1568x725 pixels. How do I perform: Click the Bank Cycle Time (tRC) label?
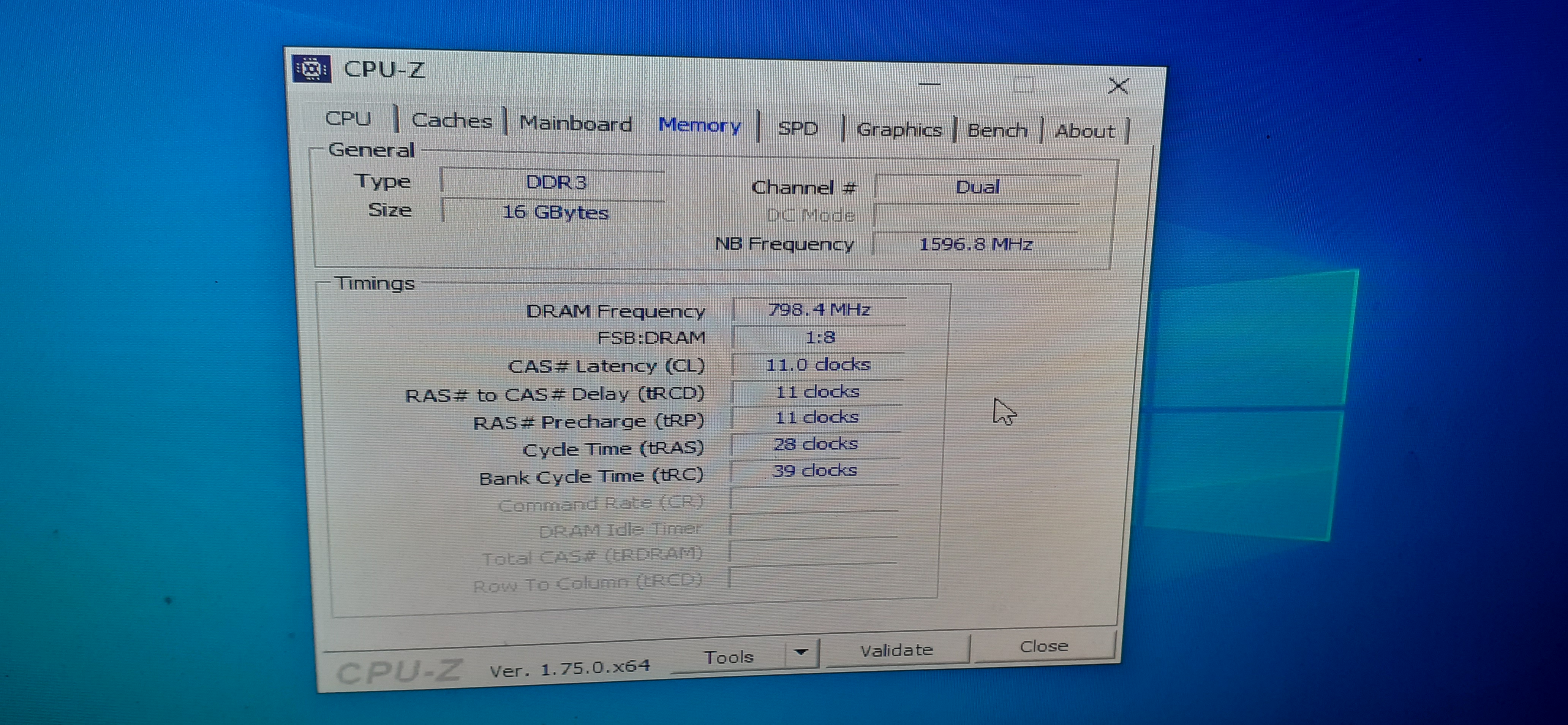pos(591,476)
